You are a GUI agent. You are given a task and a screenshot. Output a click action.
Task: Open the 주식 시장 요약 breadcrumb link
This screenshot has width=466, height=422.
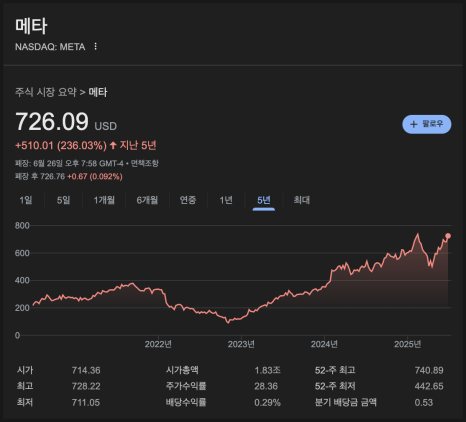46,92
